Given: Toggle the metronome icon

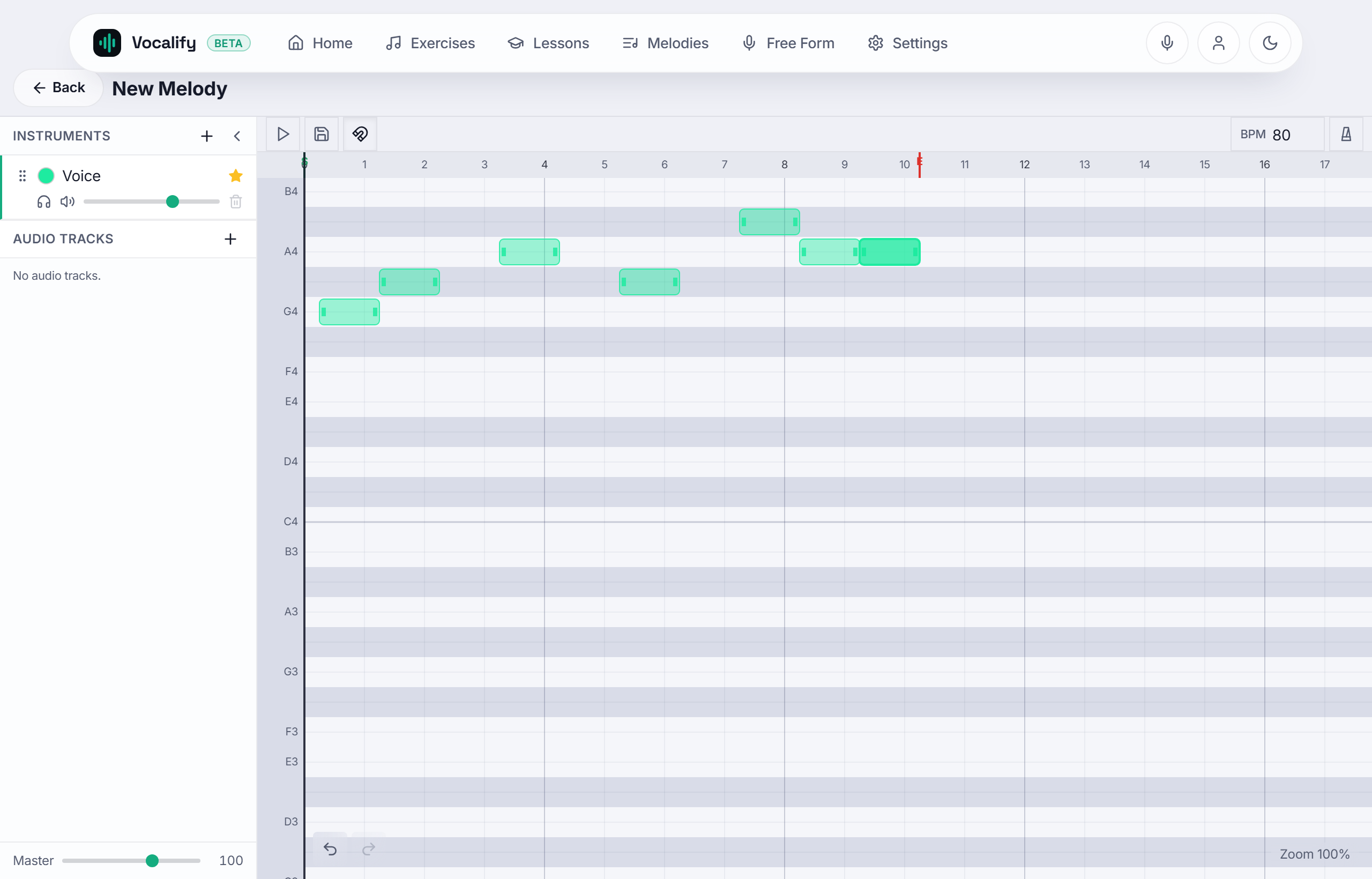Looking at the screenshot, I should tap(1346, 135).
